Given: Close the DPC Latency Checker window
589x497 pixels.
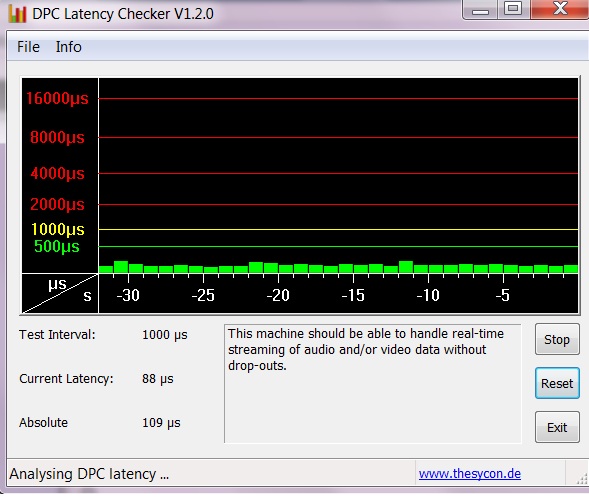Looking at the screenshot, I should point(560,9).
